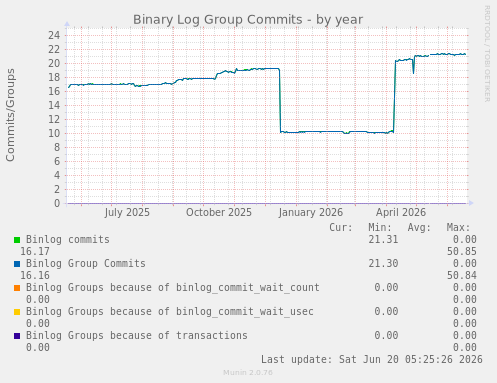Click the 'Avg:' column header
Image resolution: width=497 pixels, height=383 pixels.
[419, 228]
